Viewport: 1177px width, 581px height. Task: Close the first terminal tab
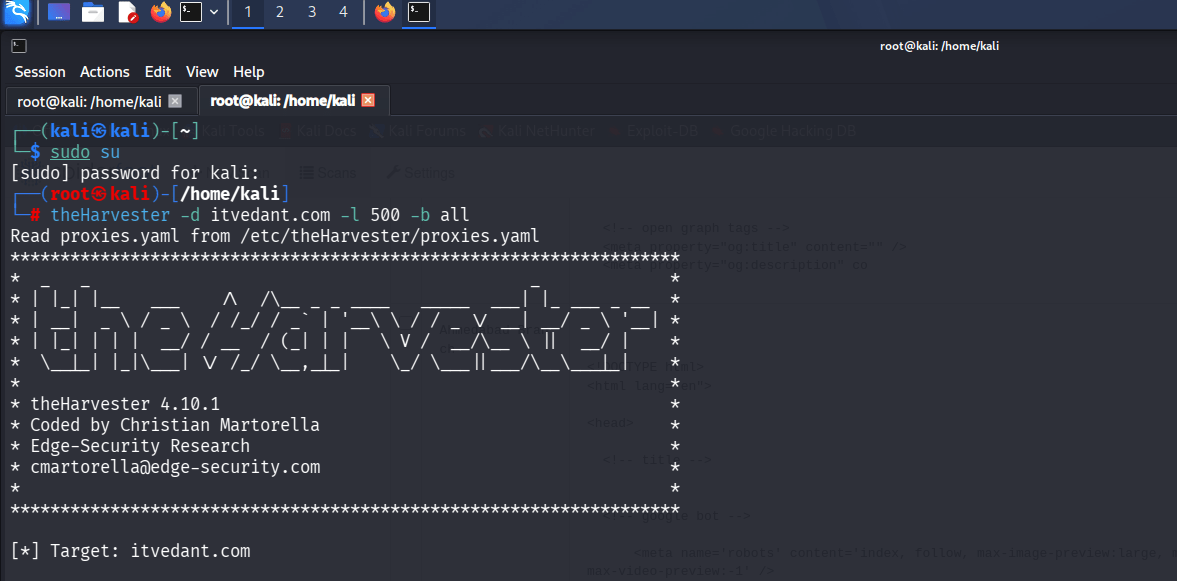pyautogui.click(x=175, y=101)
